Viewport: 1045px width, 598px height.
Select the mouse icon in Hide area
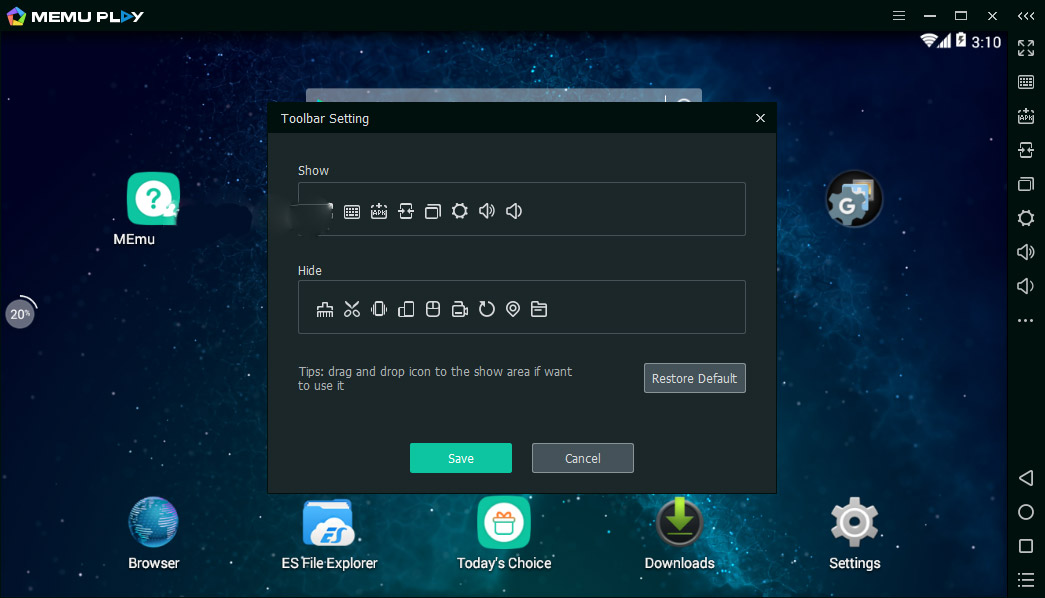pyautogui.click(x=433, y=309)
